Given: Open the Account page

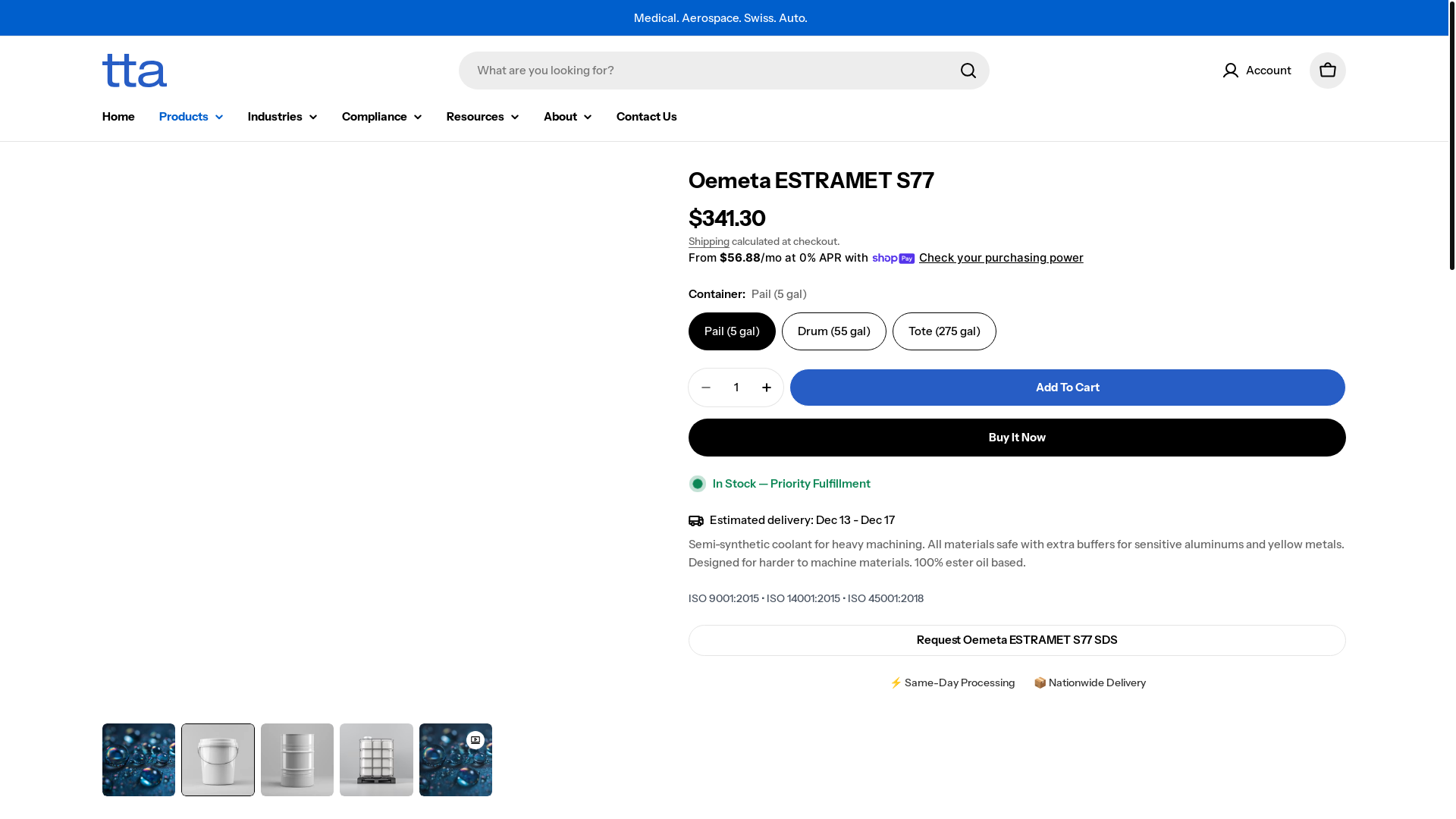Looking at the screenshot, I should click(x=1257, y=71).
